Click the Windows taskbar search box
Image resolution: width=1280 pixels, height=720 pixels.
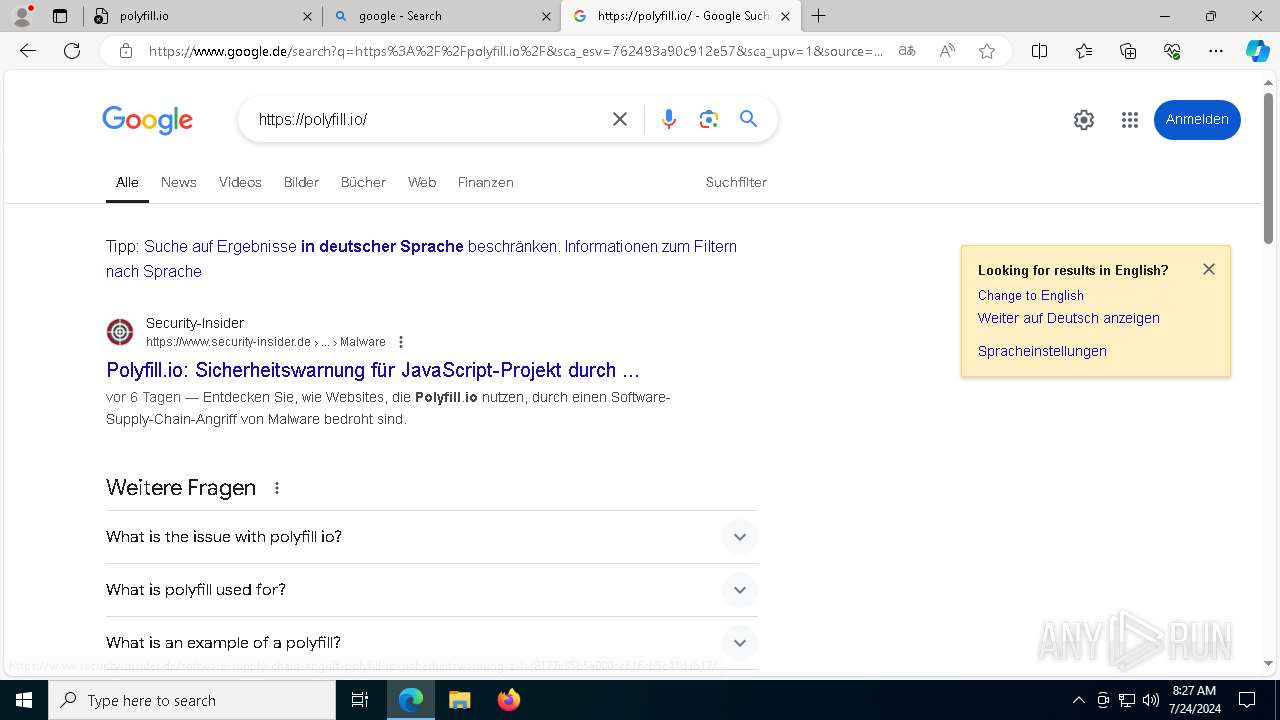(x=192, y=700)
